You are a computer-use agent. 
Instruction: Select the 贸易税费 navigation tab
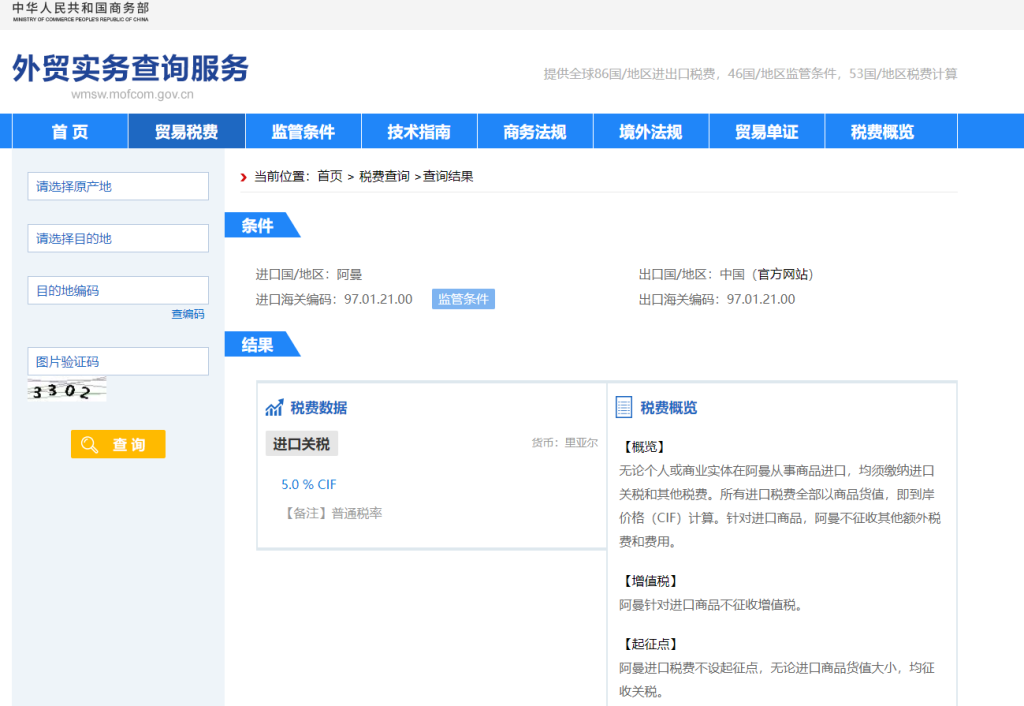[x=187, y=131]
